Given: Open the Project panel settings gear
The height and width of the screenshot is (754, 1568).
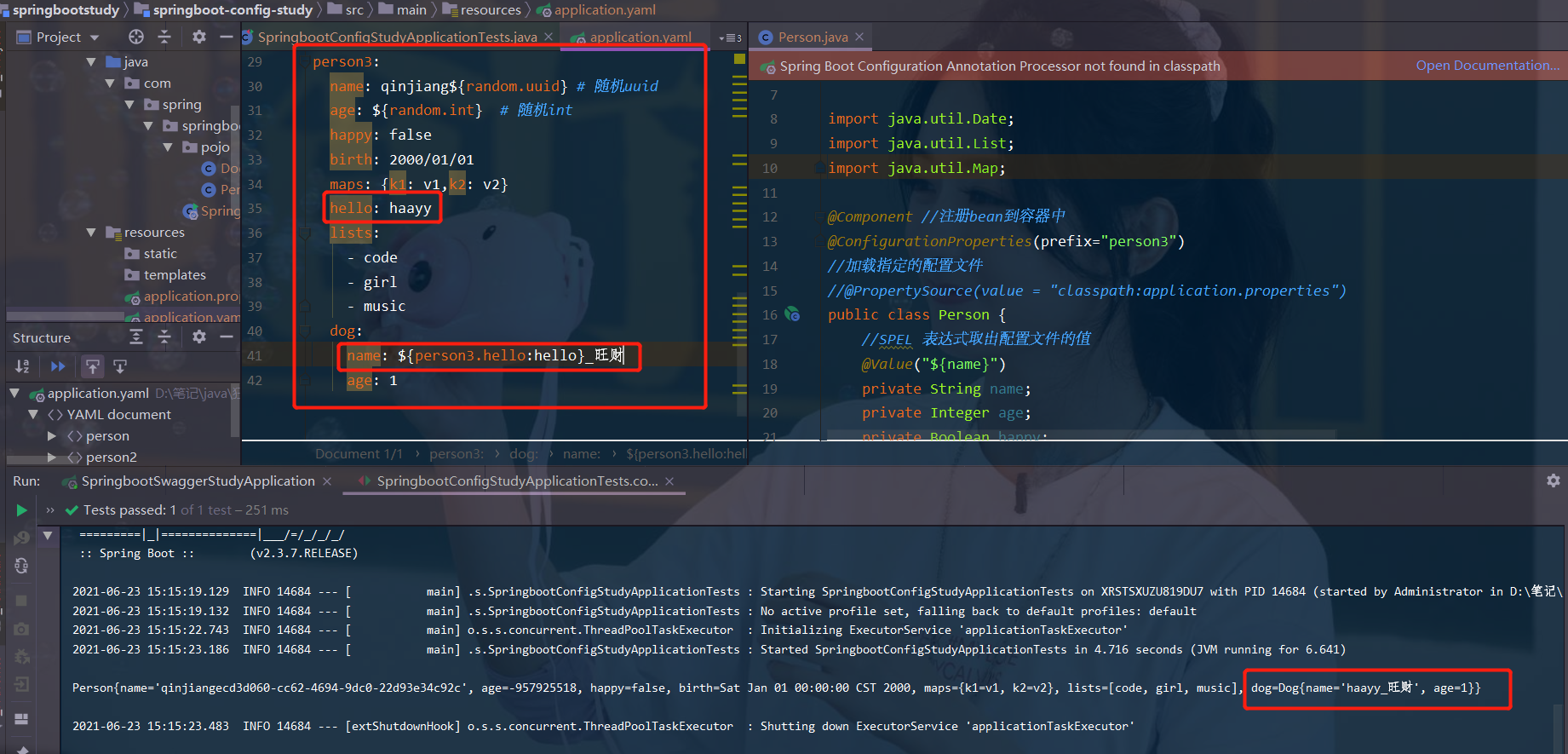Looking at the screenshot, I should [x=199, y=37].
